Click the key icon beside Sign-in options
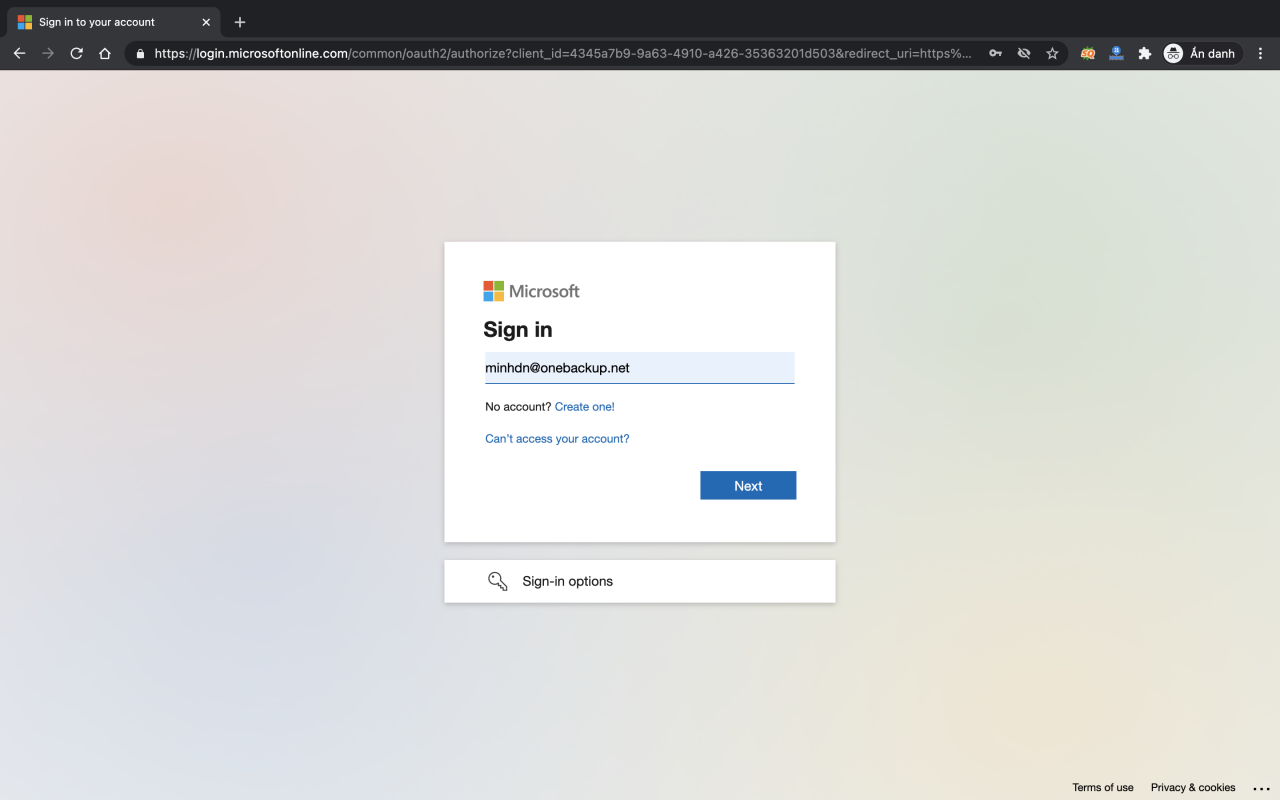Screen dimensions: 1280x800 [x=497, y=581]
